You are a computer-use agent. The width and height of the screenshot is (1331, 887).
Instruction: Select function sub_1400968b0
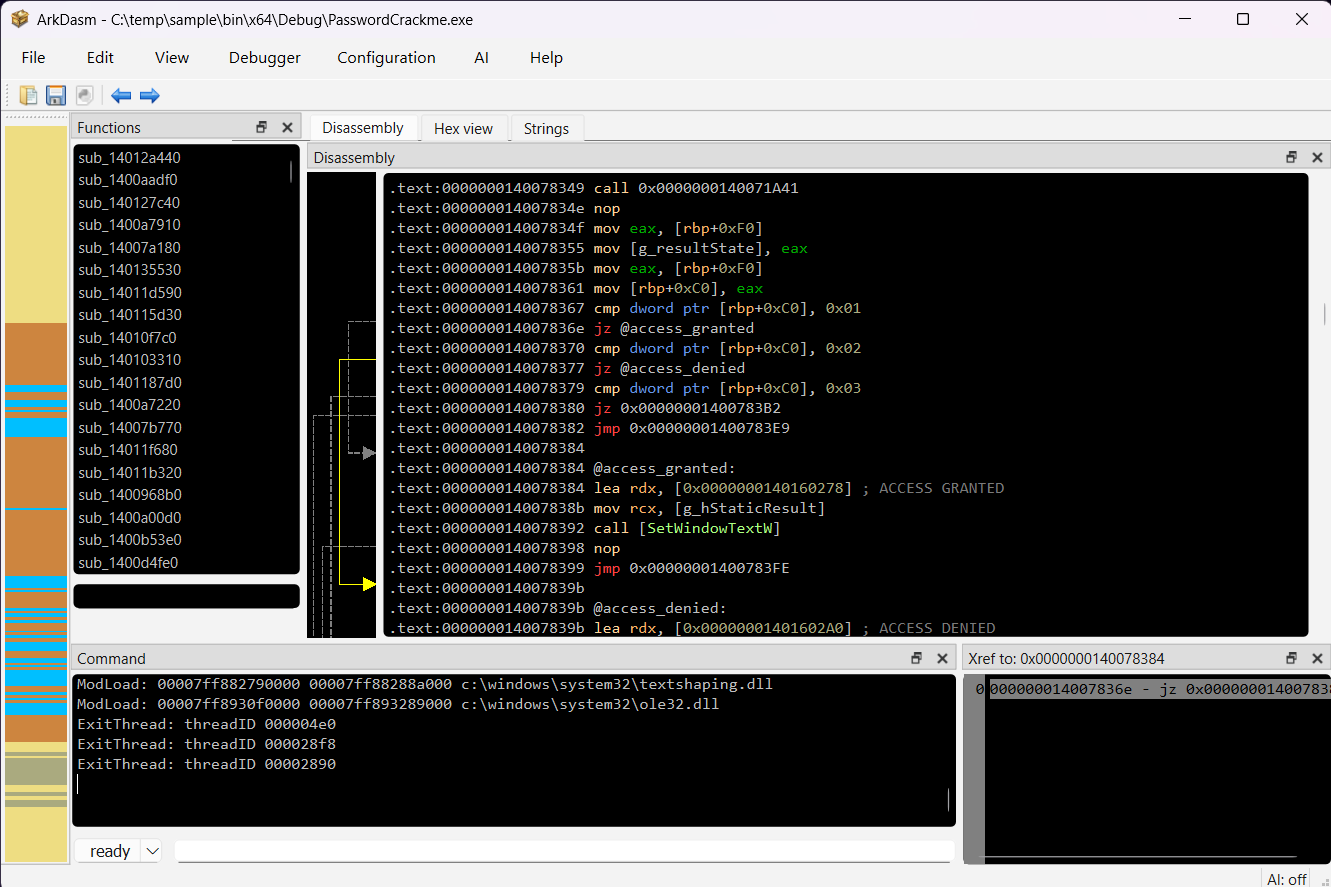130,495
